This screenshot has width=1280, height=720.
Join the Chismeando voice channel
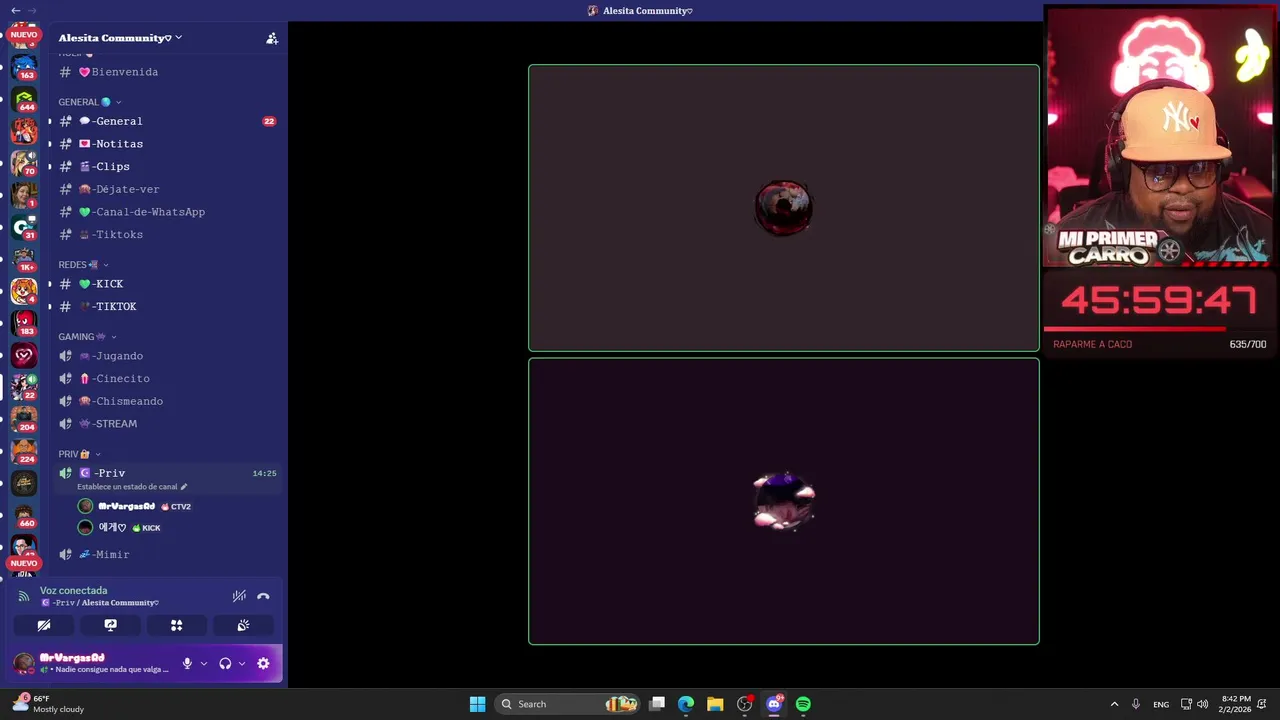(x=167, y=401)
